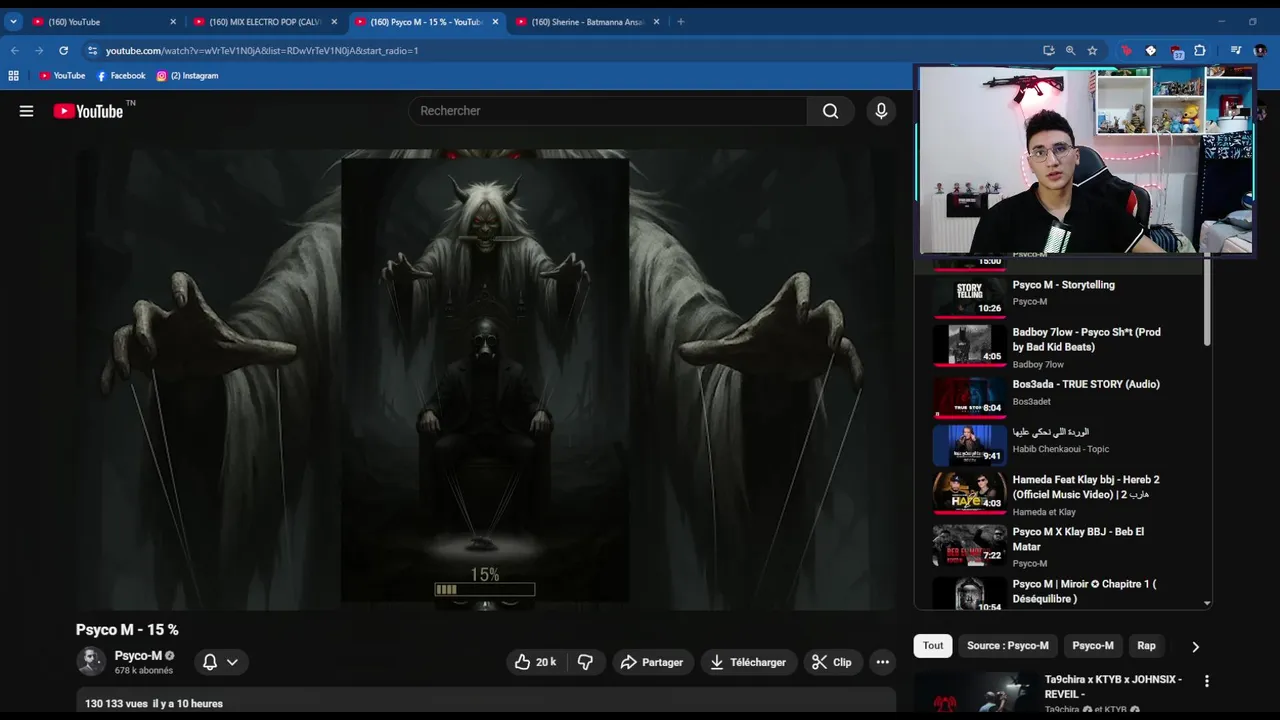This screenshot has height=720, width=1280.
Task: Open a new browser tab
Action: point(681,21)
